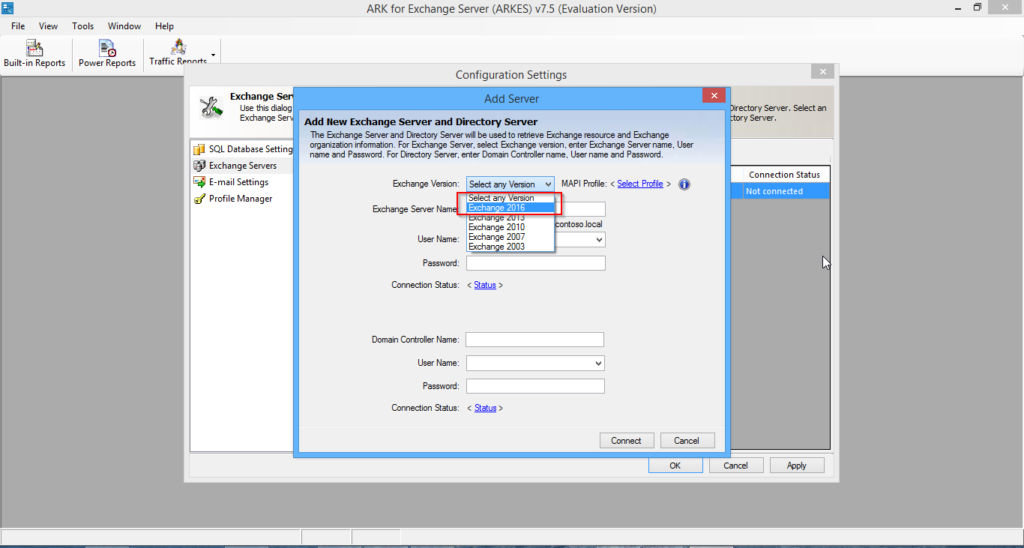Choose 'Select any Version' list entry
The image size is (1024, 548).
coord(510,198)
